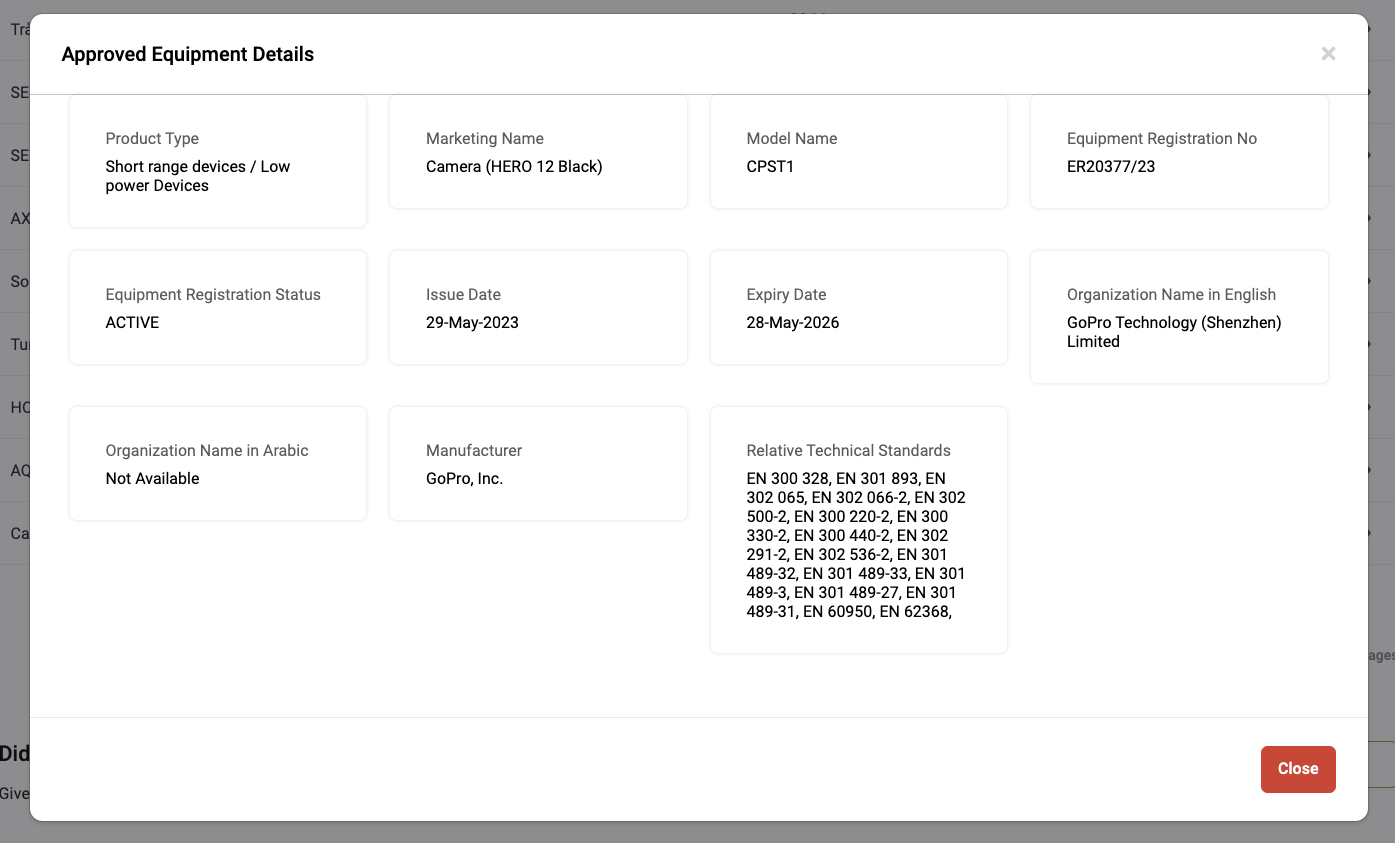Select GoPro Technology (Shenzhen) Limited text
The height and width of the screenshot is (843, 1395).
1173,332
